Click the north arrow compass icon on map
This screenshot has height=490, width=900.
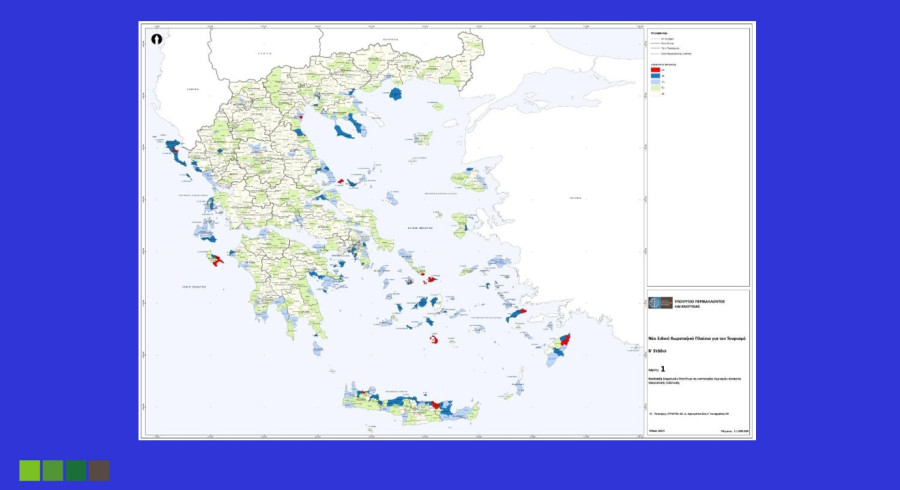[157, 39]
